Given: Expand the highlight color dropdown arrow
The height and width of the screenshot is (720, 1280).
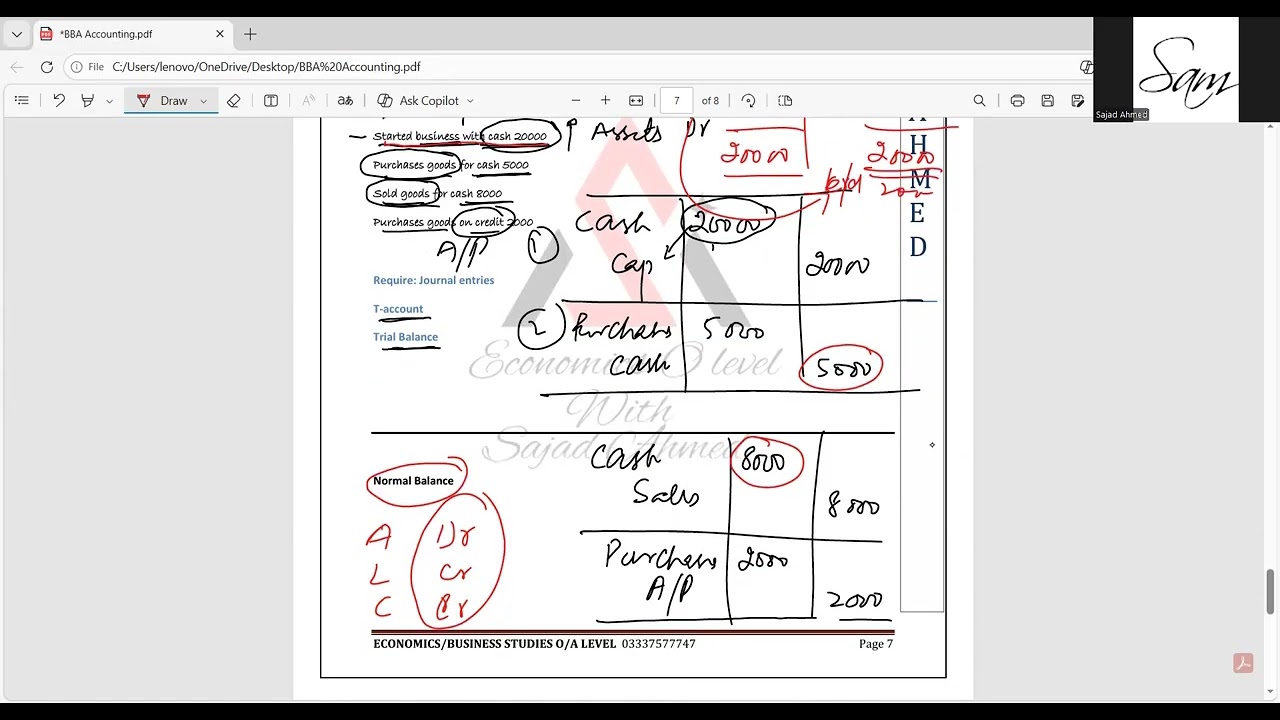Looking at the screenshot, I should tap(109, 101).
